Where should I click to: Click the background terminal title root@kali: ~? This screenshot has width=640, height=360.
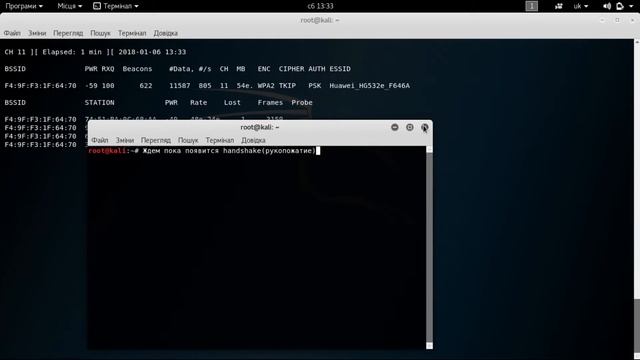(320, 20)
